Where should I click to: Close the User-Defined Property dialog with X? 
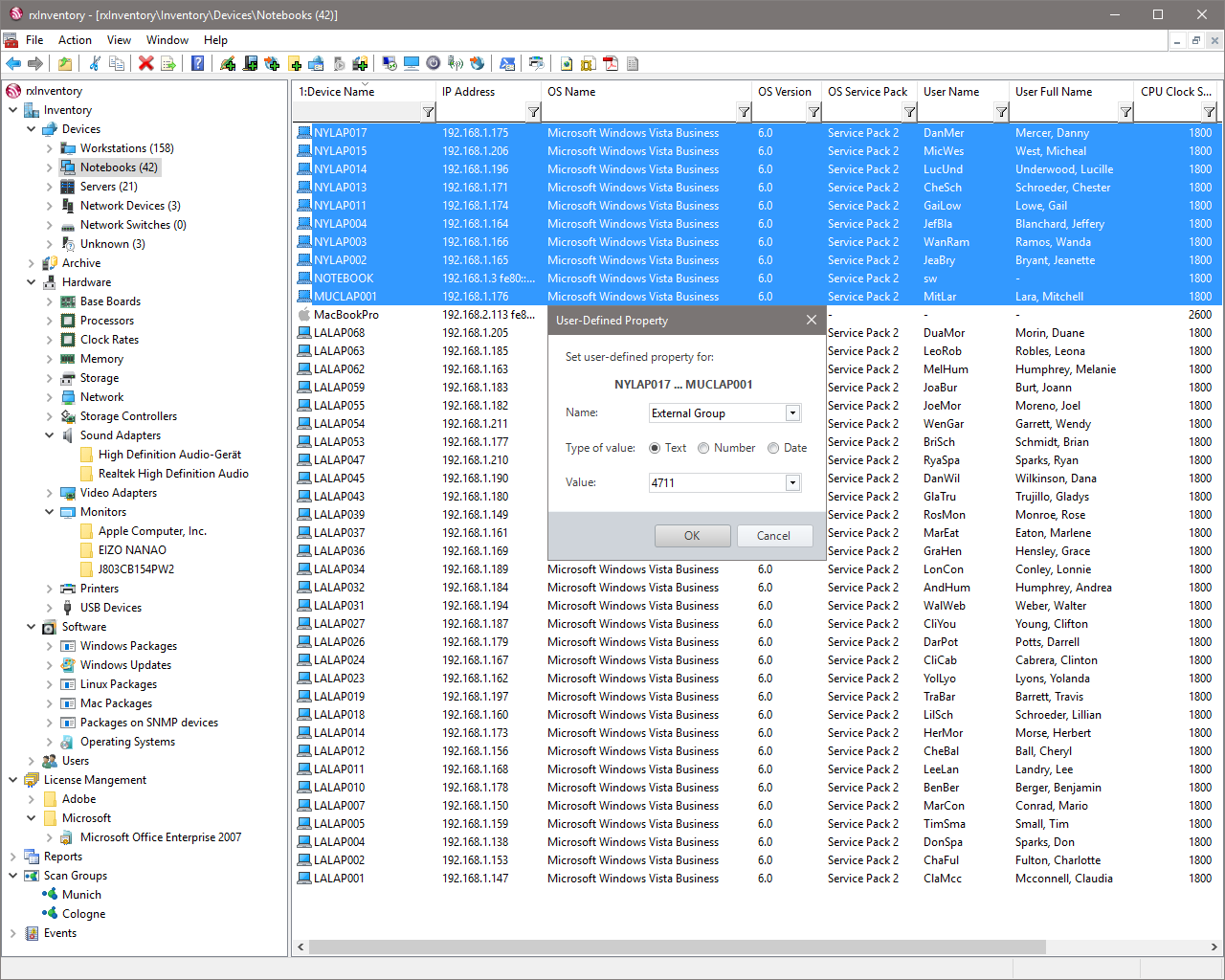(812, 320)
